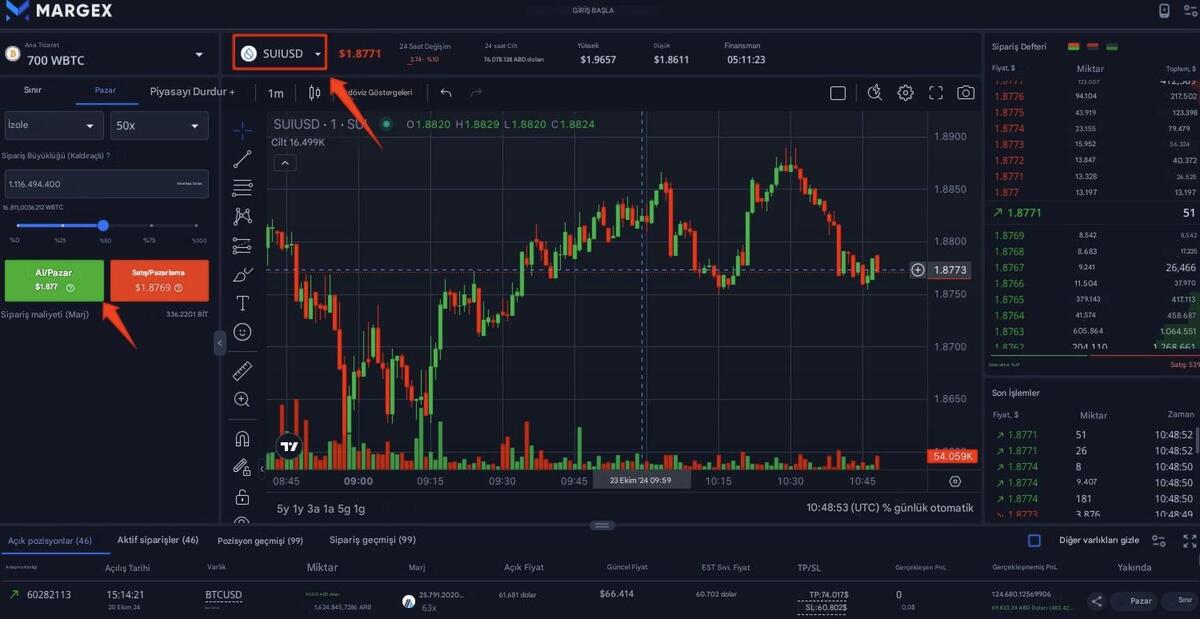Edit the TP:74.017$ value for BTCUSD
The width and height of the screenshot is (1200, 619).
[x=826, y=594]
